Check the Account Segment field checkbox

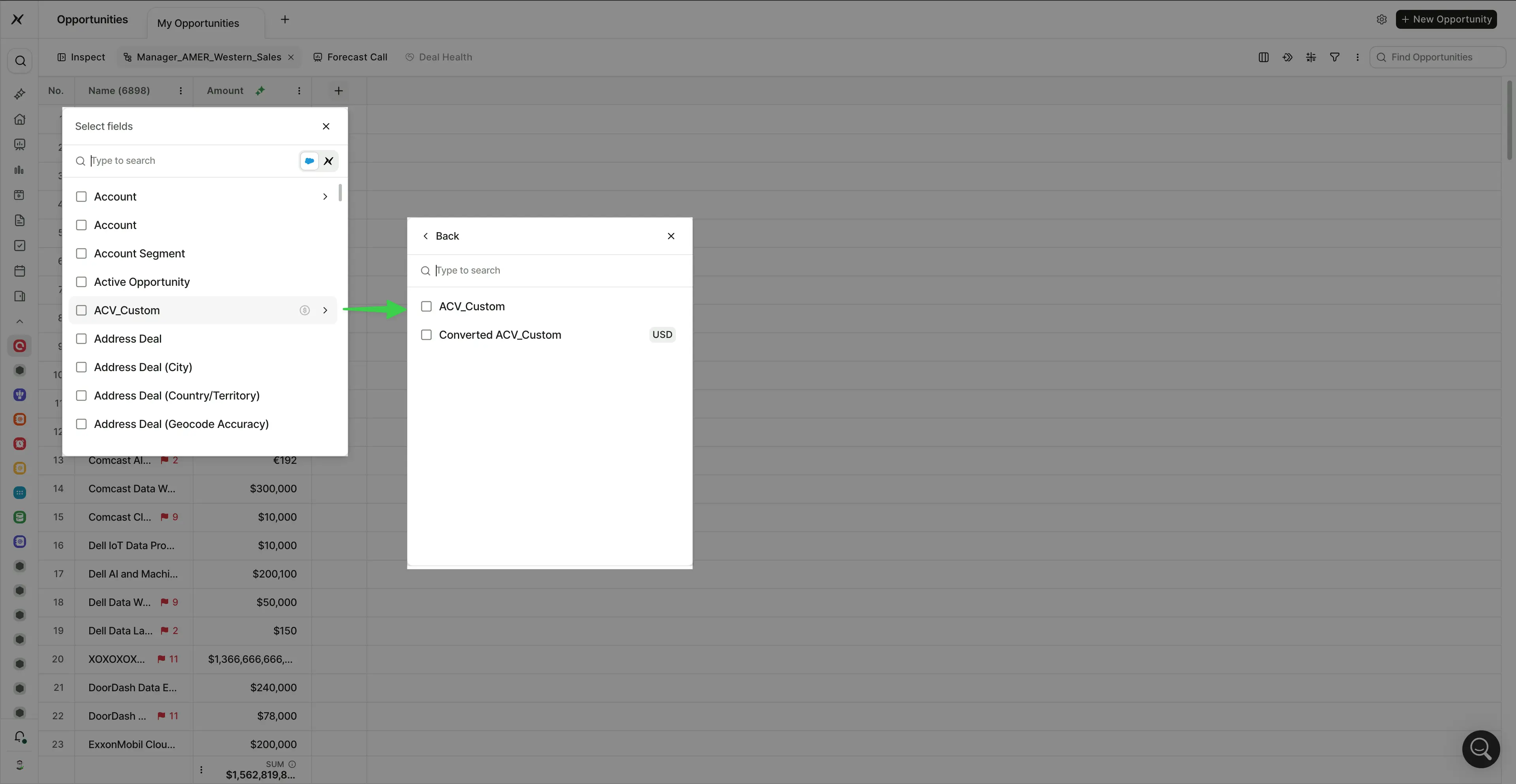81,254
